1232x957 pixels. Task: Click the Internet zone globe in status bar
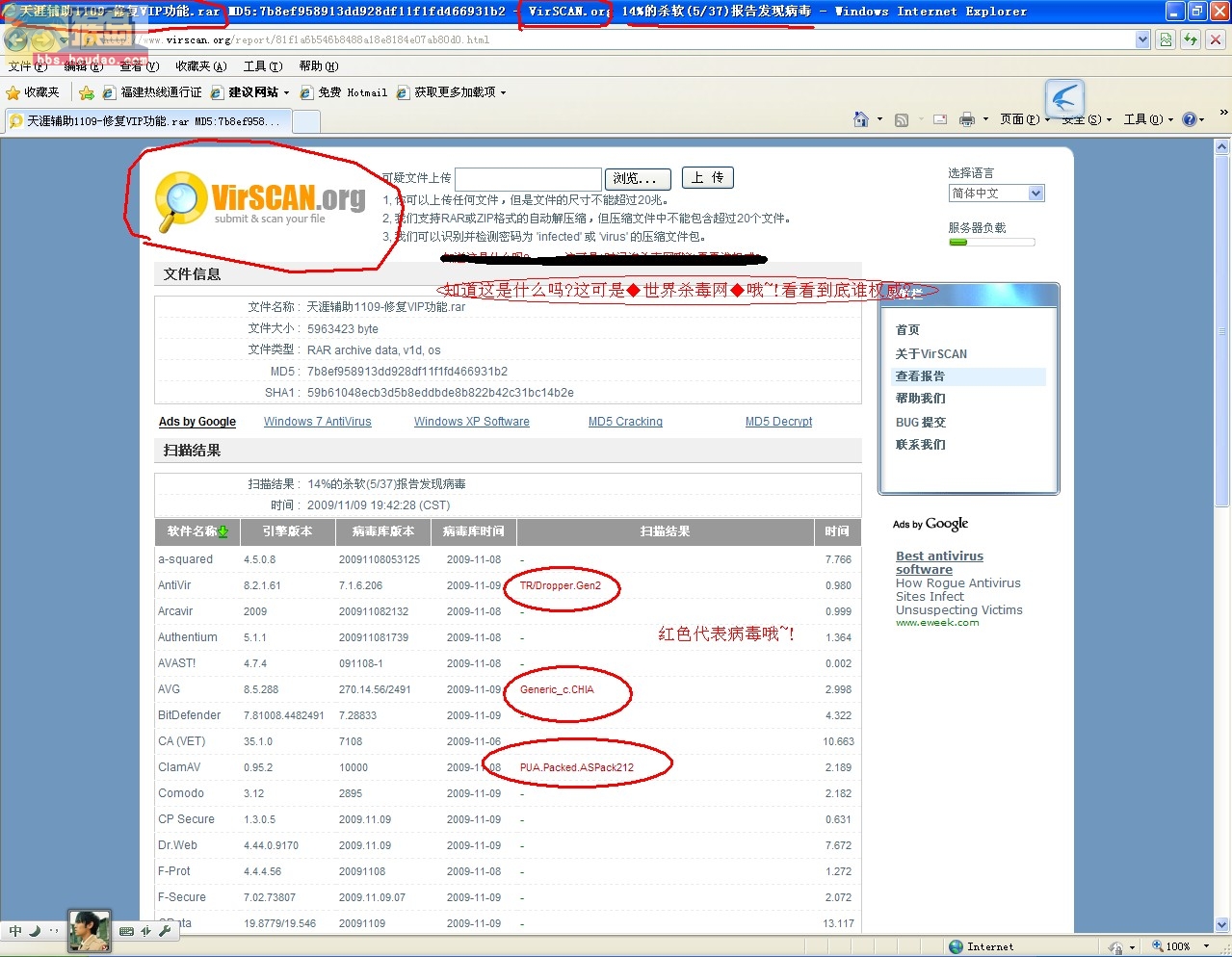(957, 946)
